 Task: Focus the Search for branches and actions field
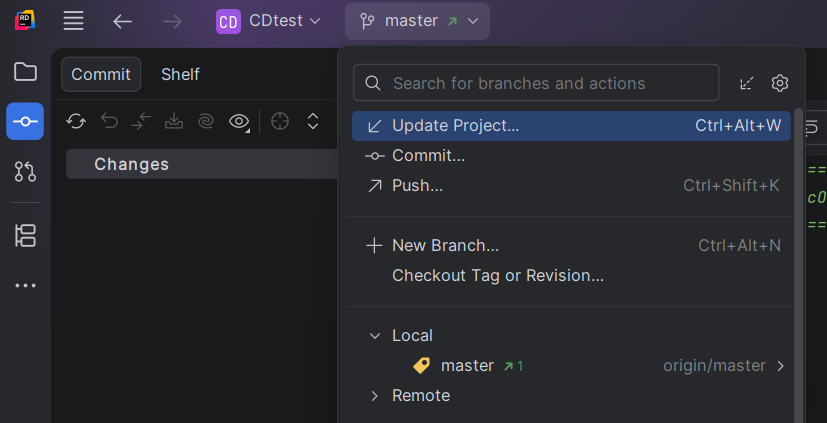536,83
